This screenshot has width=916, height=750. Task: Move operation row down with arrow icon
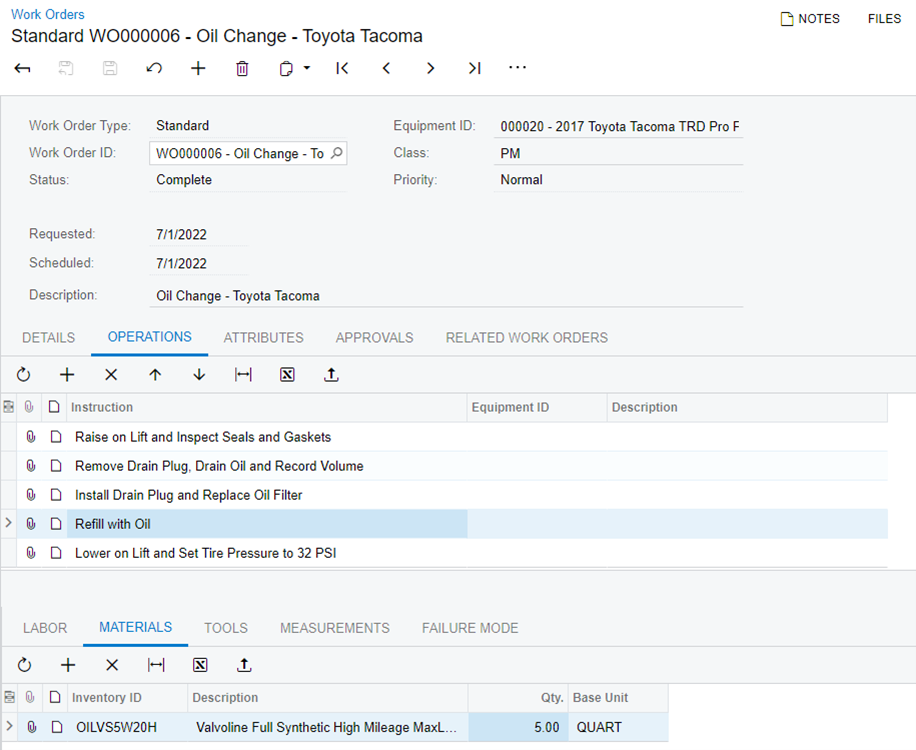click(x=199, y=374)
